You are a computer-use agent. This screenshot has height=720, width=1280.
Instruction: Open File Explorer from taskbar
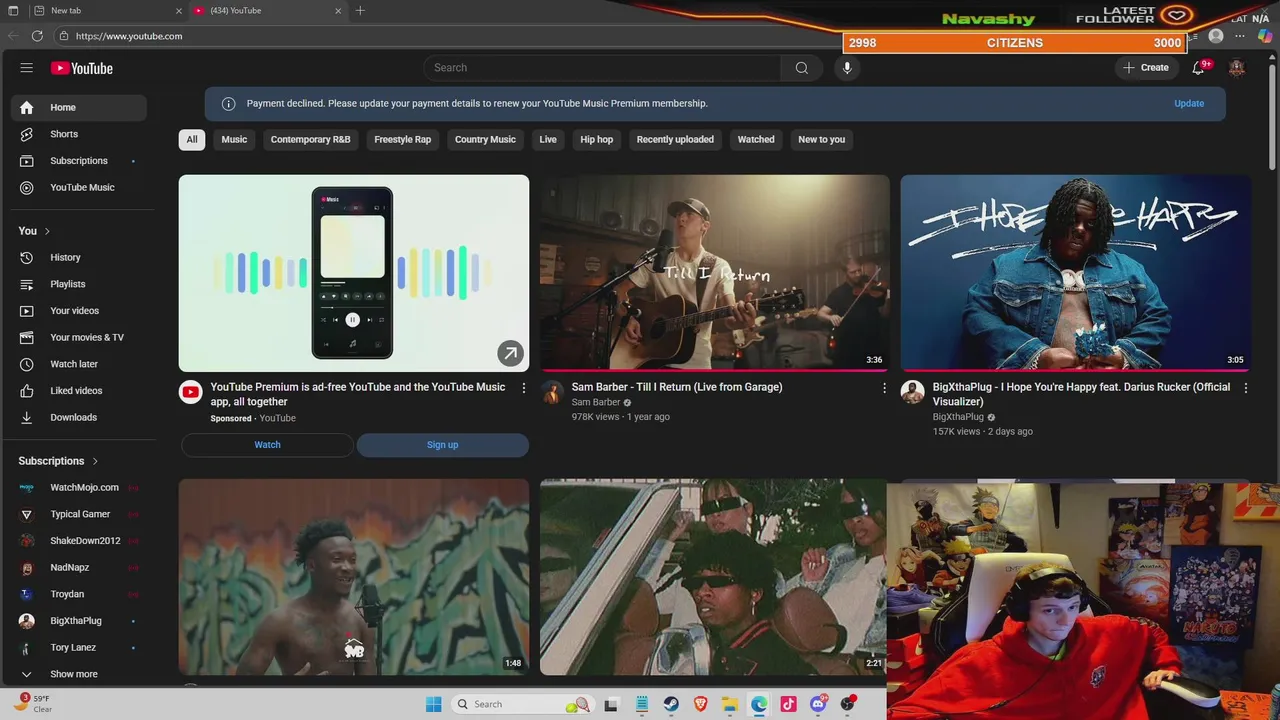[x=729, y=704]
